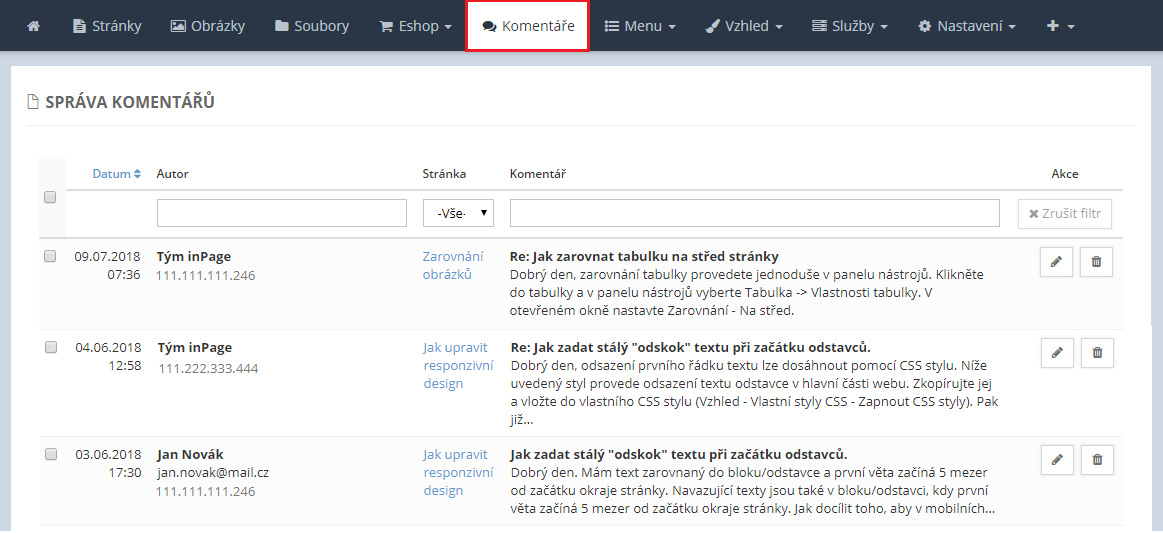Focus the Autor filter input field
This screenshot has height=533, width=1163.
(x=281, y=213)
